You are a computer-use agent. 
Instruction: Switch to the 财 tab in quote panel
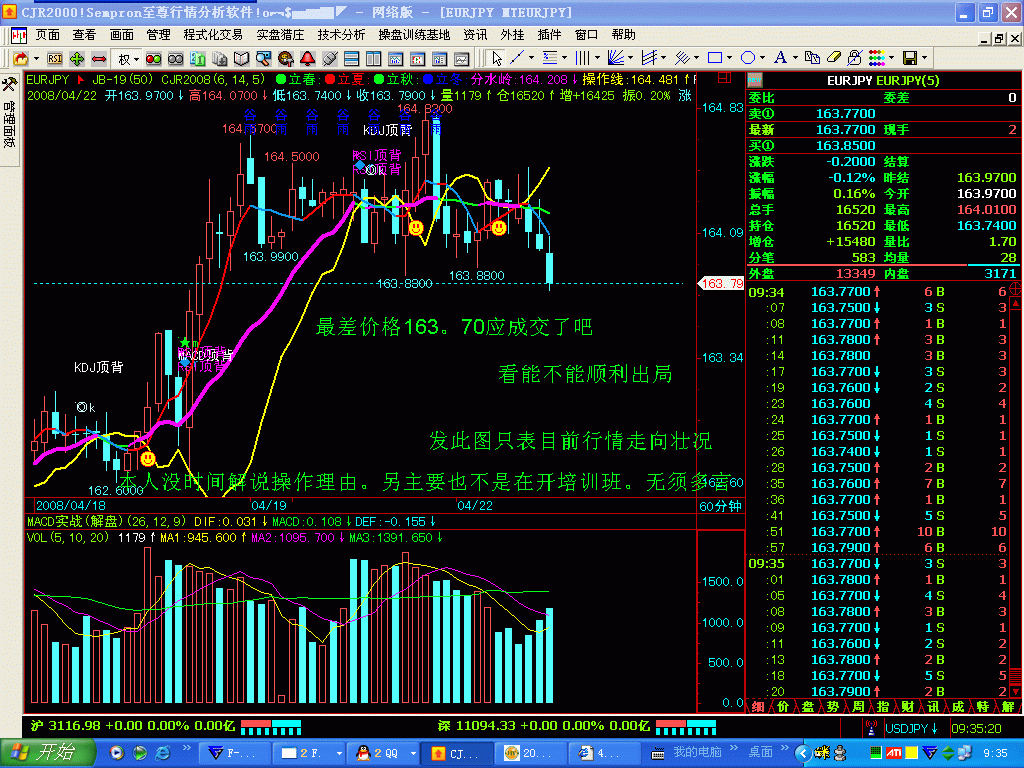[x=908, y=707]
